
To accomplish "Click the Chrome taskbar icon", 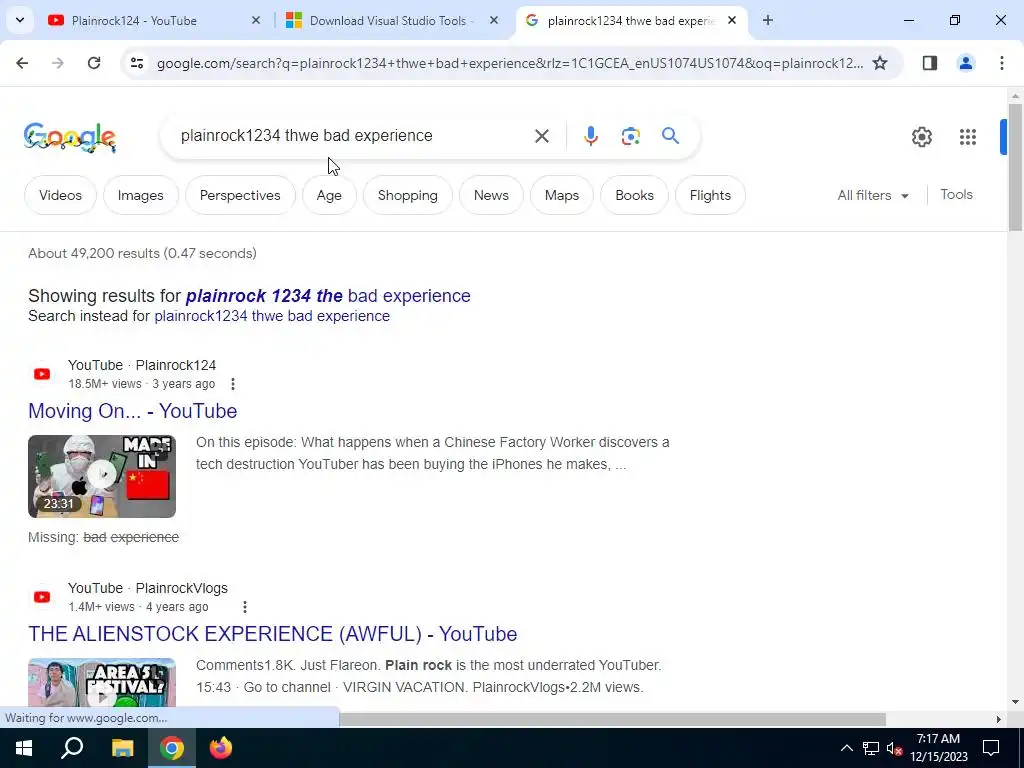I will 172,748.
